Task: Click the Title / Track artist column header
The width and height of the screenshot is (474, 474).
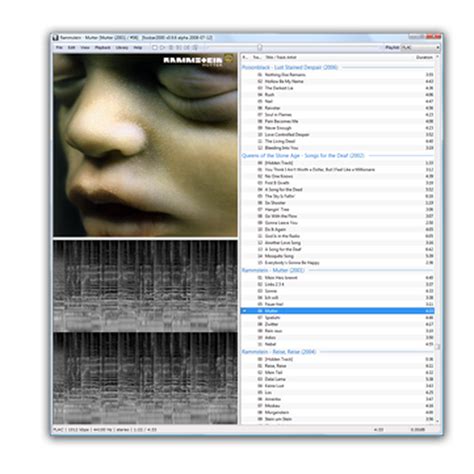Action: pos(281,57)
